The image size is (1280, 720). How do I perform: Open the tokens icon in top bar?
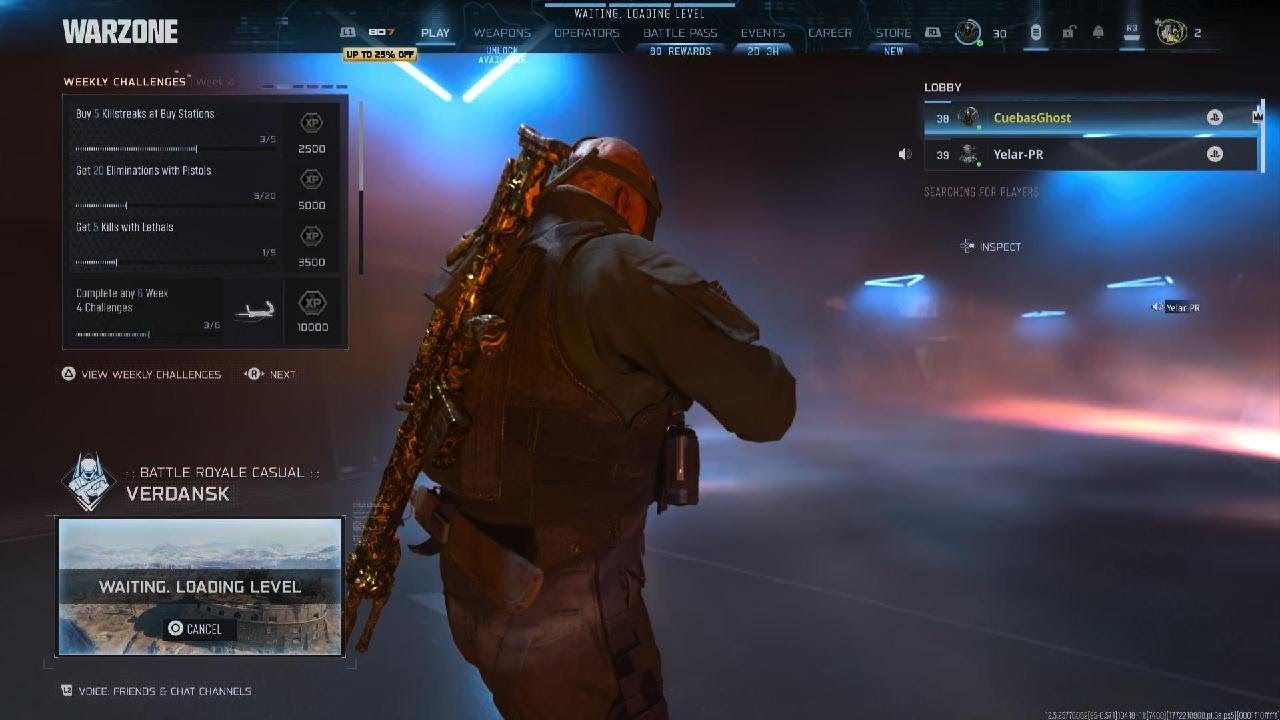[x=1036, y=33]
